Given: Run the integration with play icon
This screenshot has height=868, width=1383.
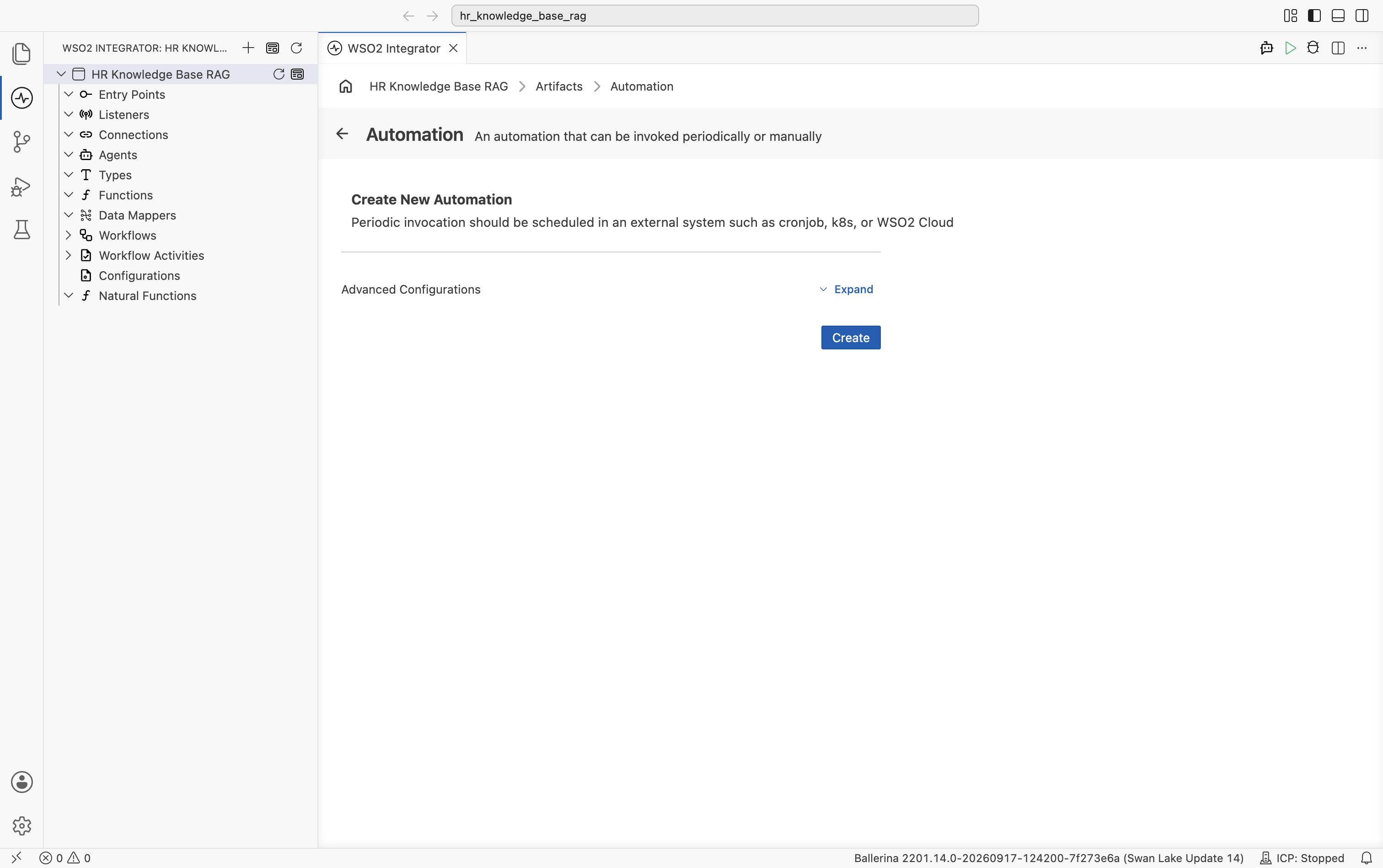Looking at the screenshot, I should [1290, 48].
